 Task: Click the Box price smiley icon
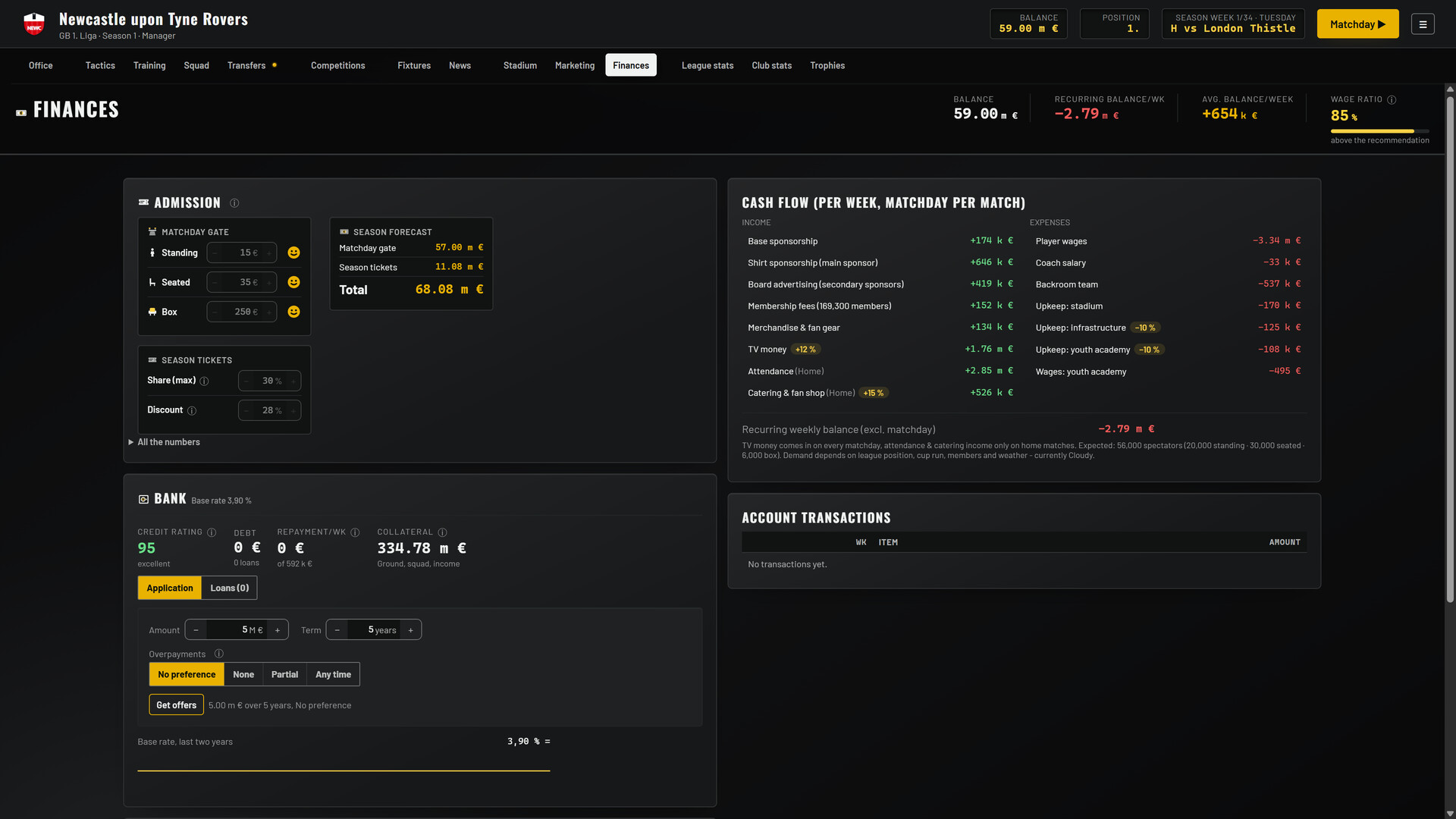coord(294,312)
